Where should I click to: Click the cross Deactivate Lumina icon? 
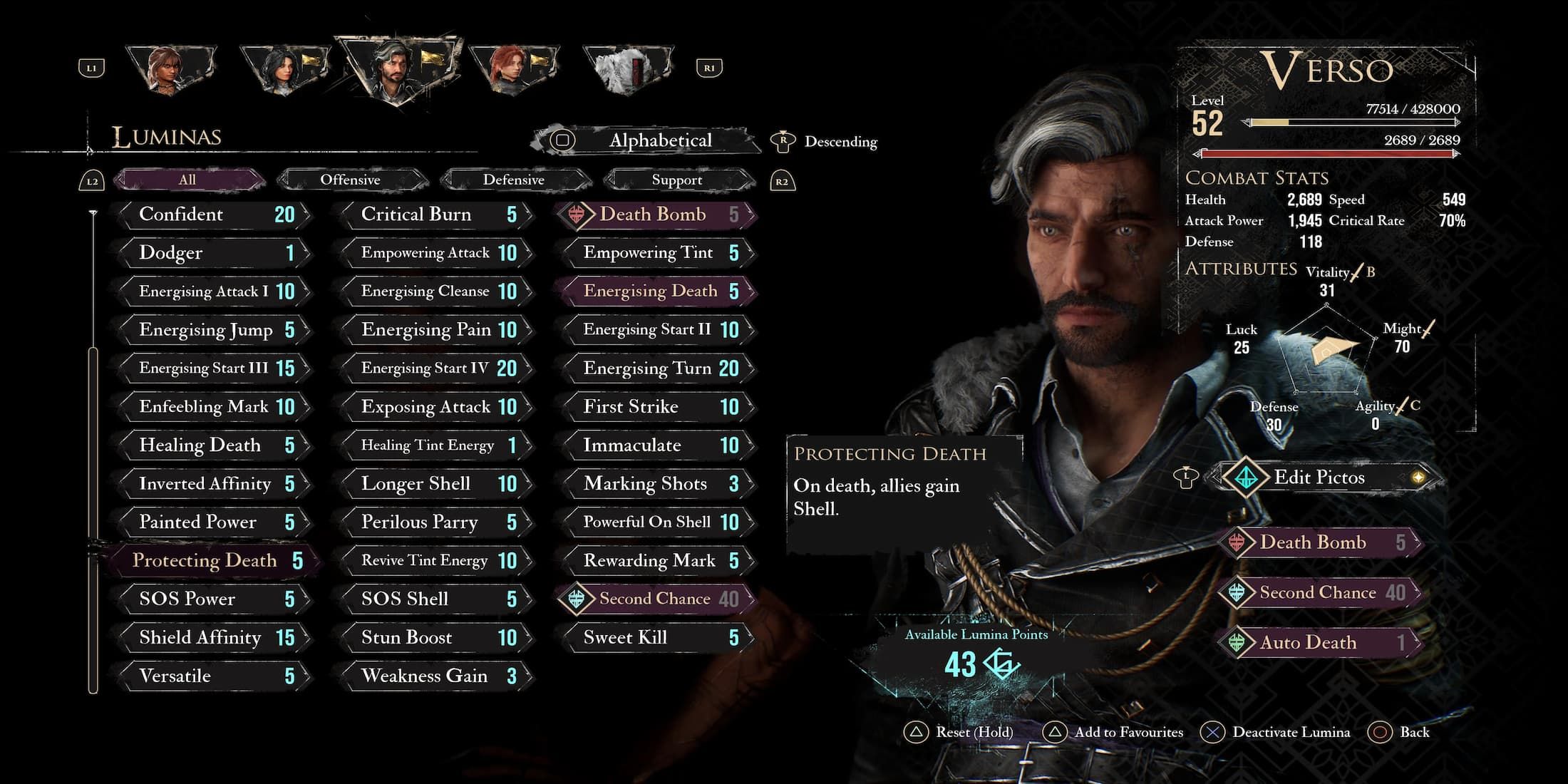pos(1212,732)
